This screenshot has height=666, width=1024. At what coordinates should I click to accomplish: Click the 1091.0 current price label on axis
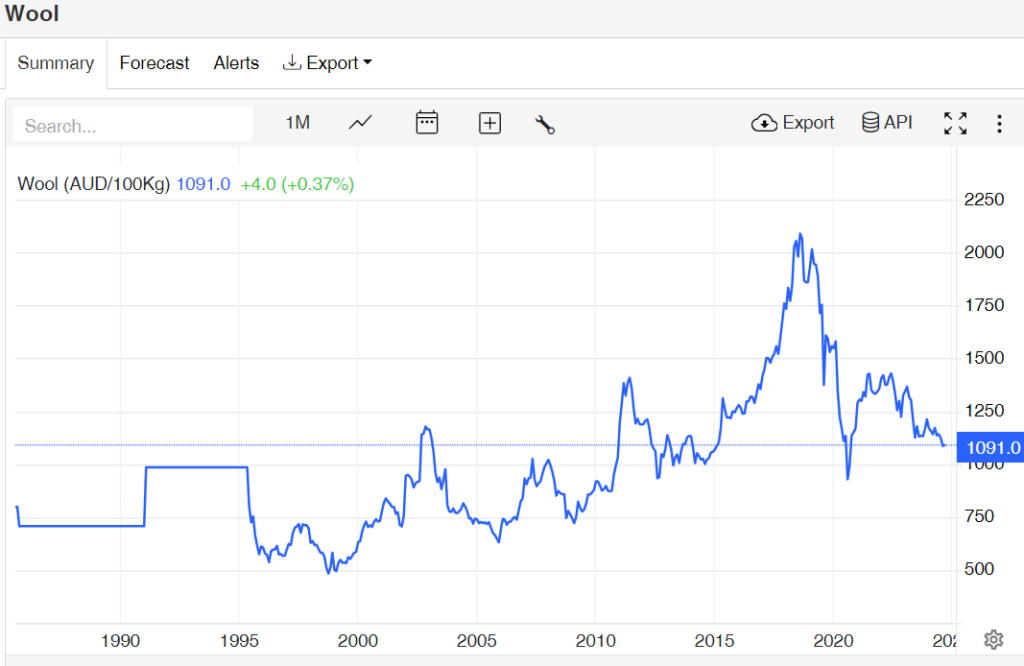[991, 447]
